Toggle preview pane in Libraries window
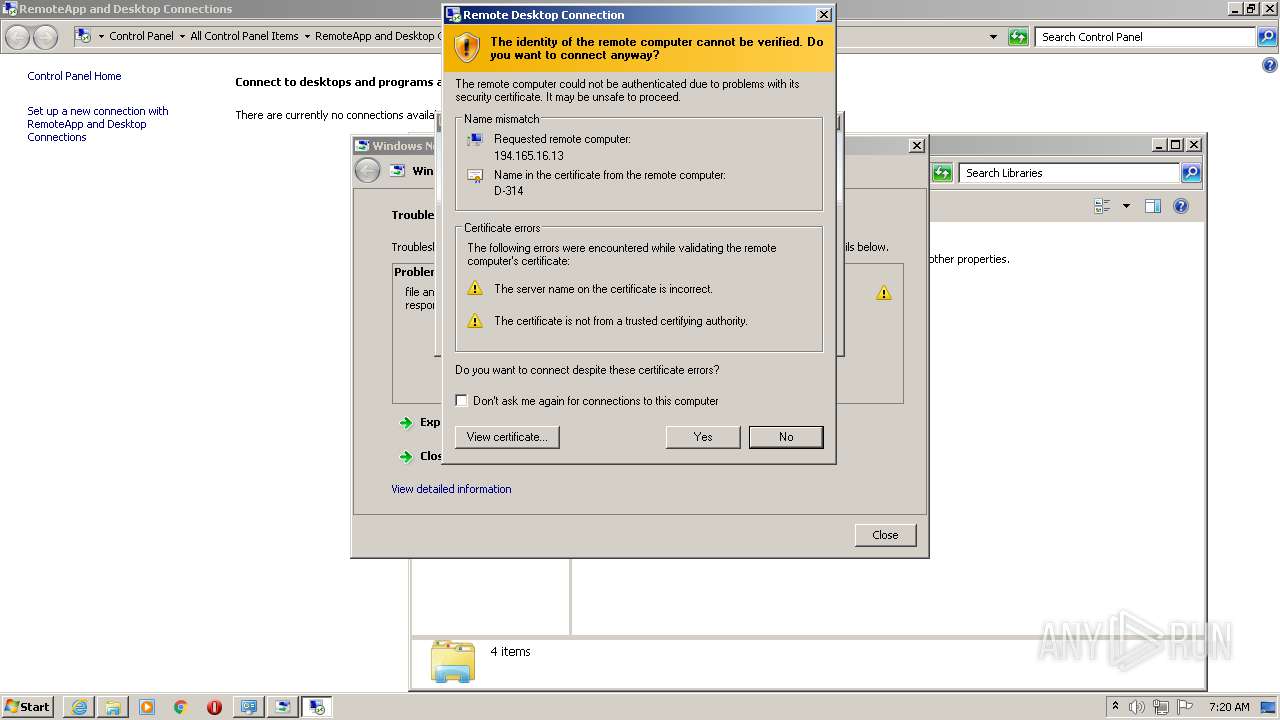 pyautogui.click(x=1153, y=206)
